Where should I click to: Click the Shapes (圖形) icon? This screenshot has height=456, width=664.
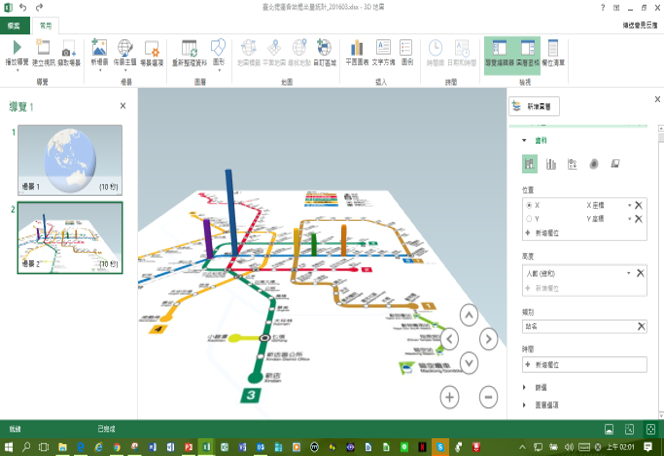coord(219,47)
